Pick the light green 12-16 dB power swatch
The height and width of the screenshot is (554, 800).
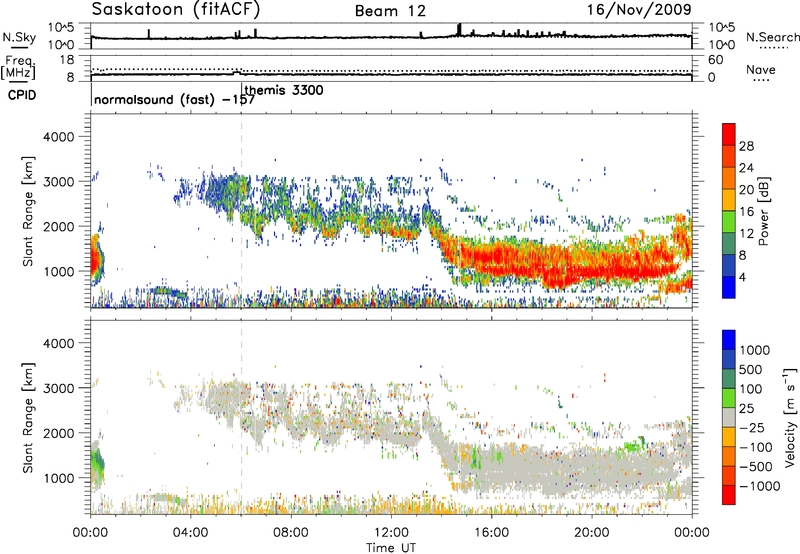[x=729, y=222]
